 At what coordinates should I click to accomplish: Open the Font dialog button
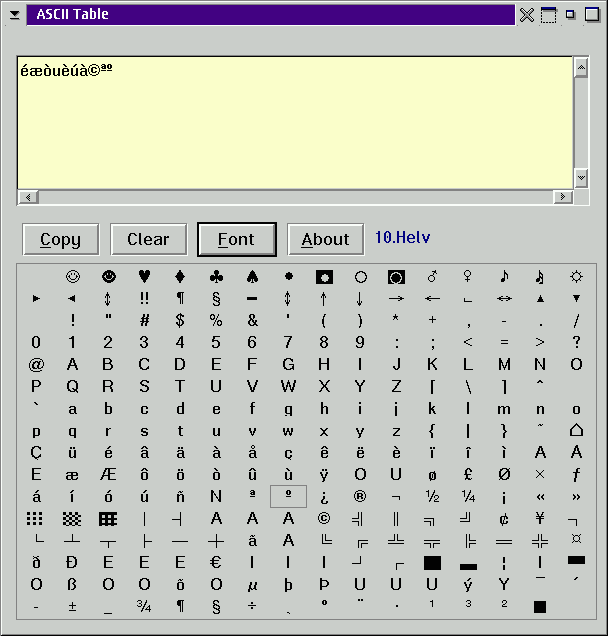point(237,239)
